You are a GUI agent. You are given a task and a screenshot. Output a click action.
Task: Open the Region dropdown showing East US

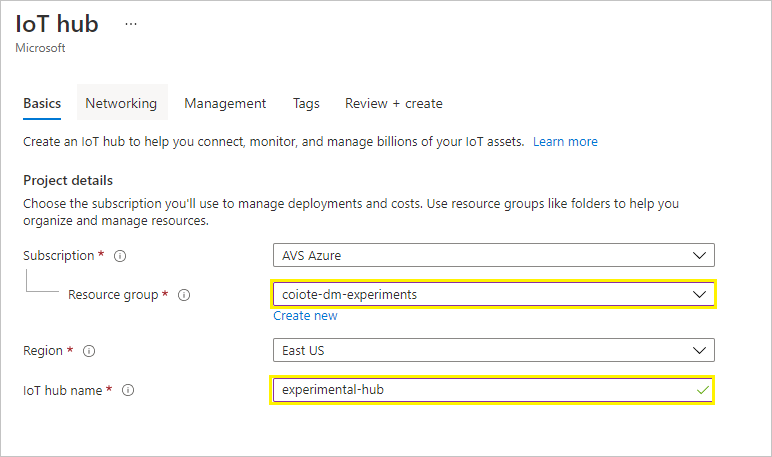click(x=494, y=350)
